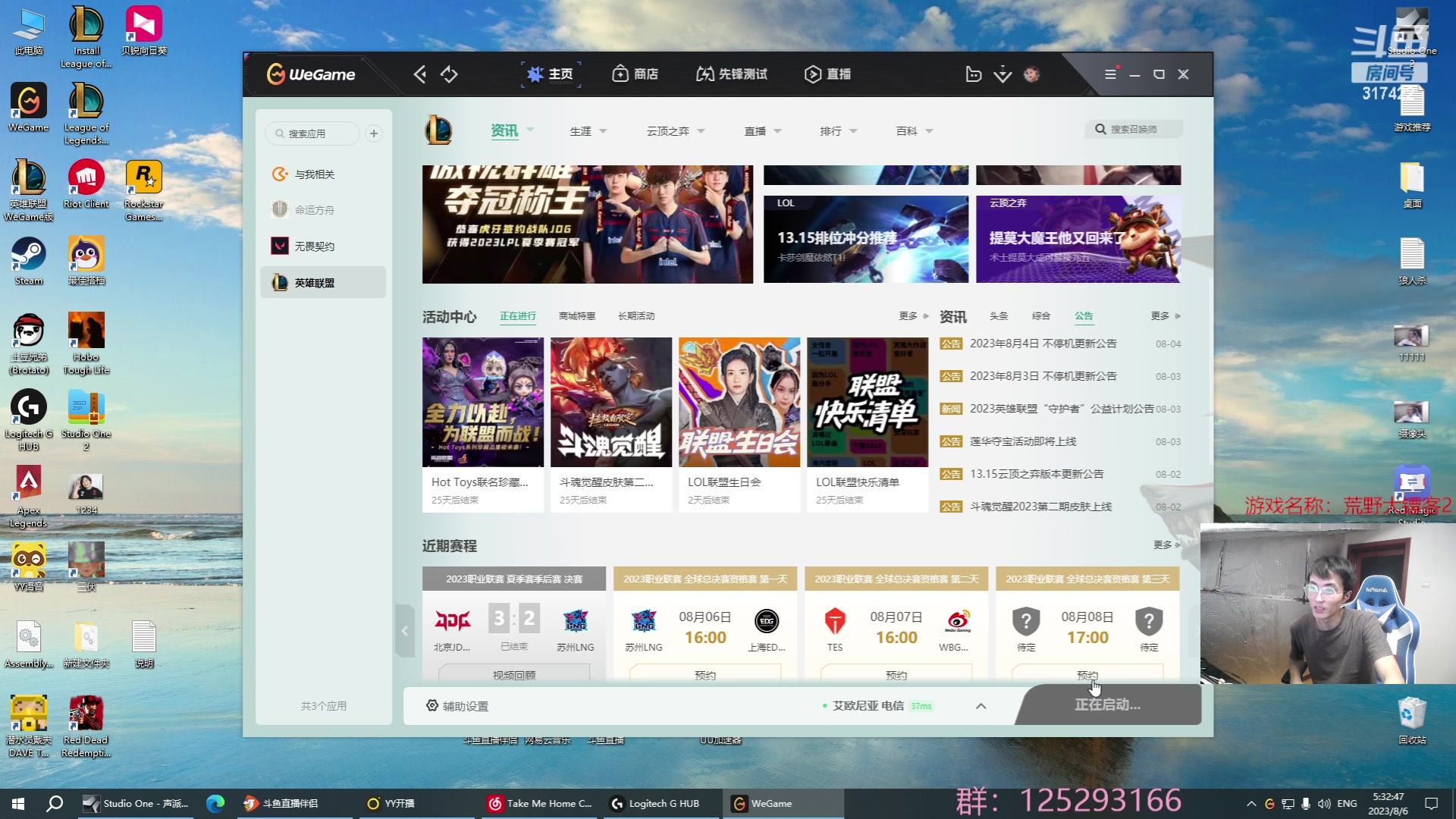Switch to 长期活动 filter

coord(636,316)
